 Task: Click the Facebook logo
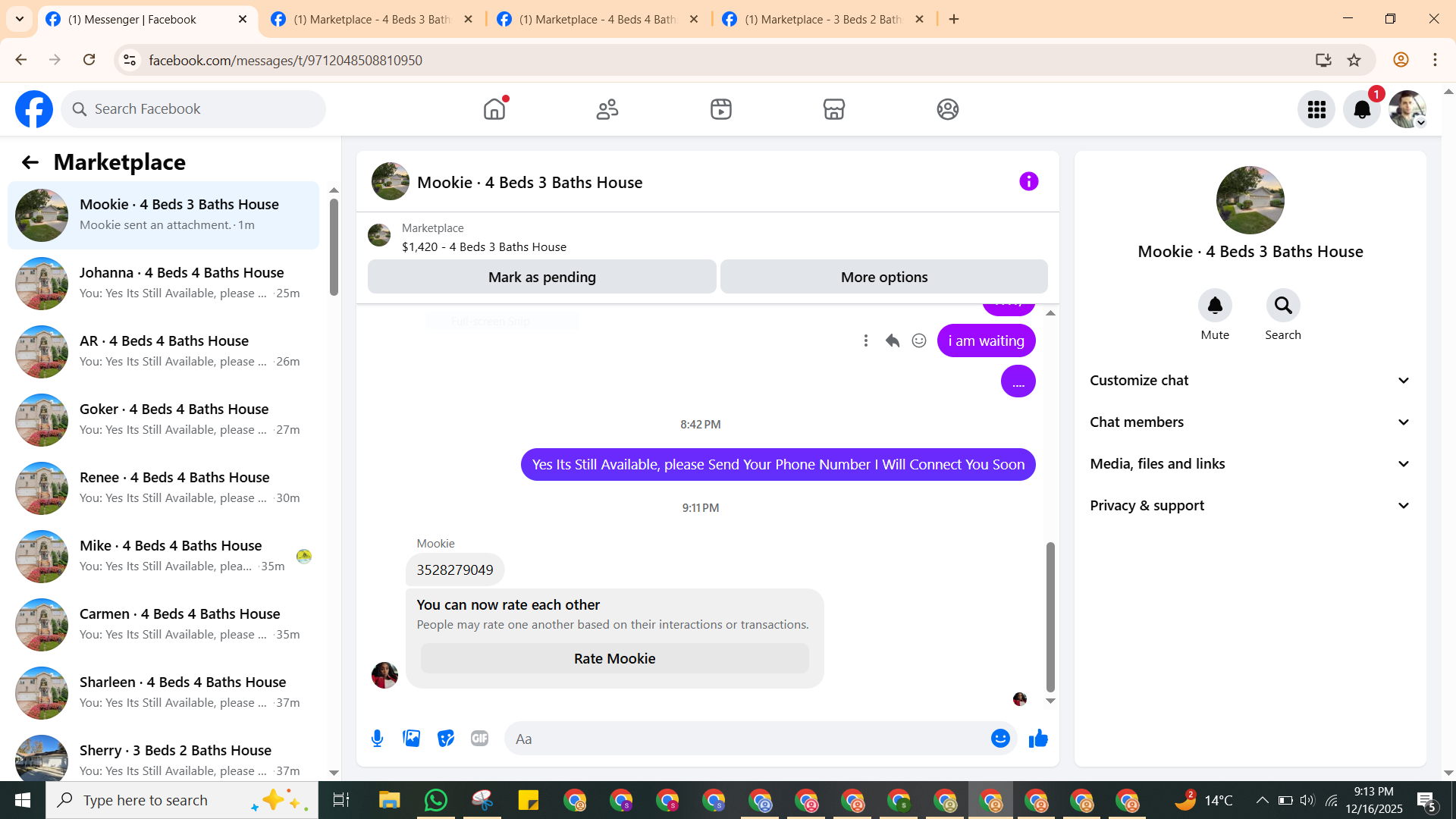pyautogui.click(x=34, y=109)
